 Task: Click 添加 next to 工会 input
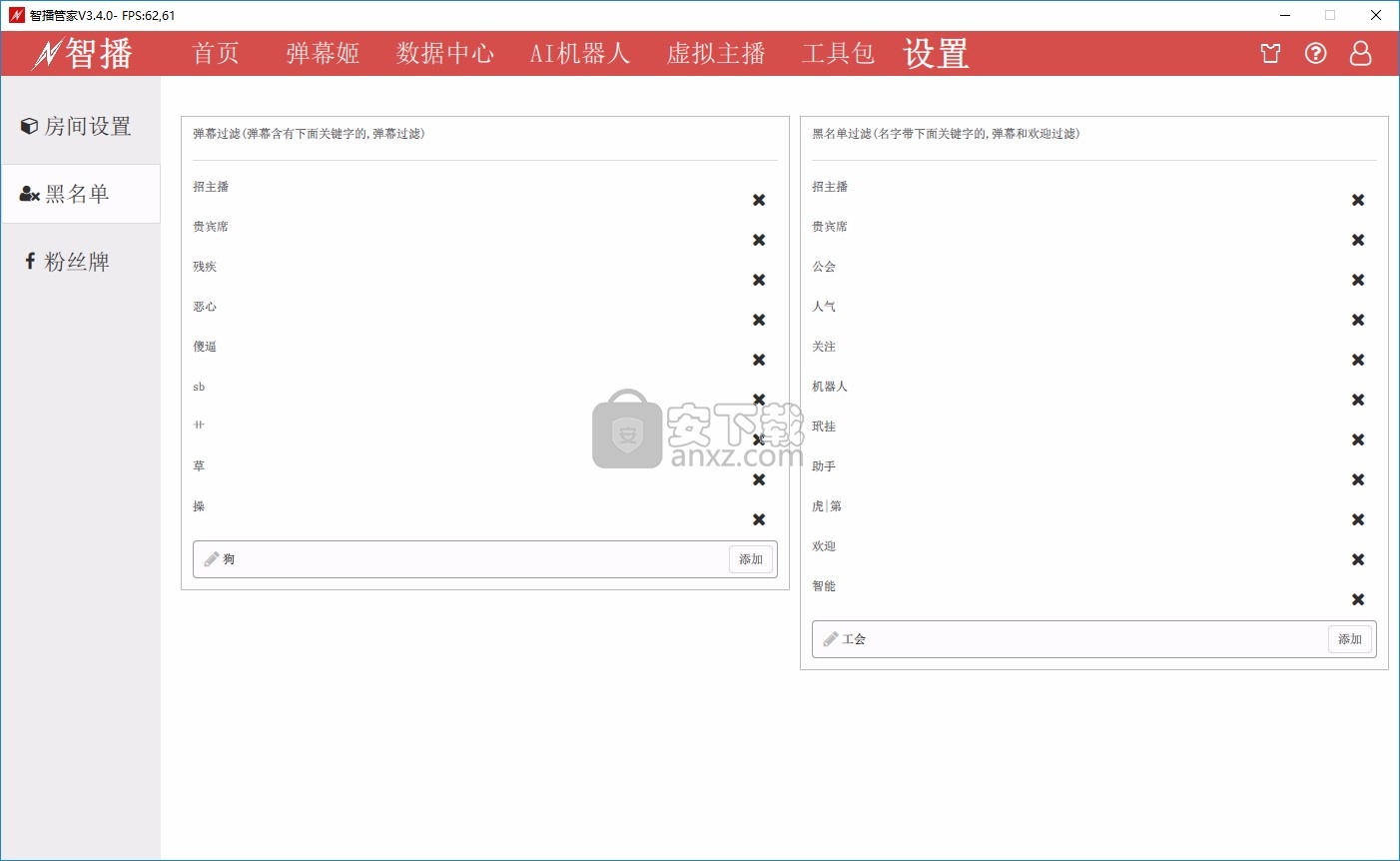pyautogui.click(x=1350, y=639)
